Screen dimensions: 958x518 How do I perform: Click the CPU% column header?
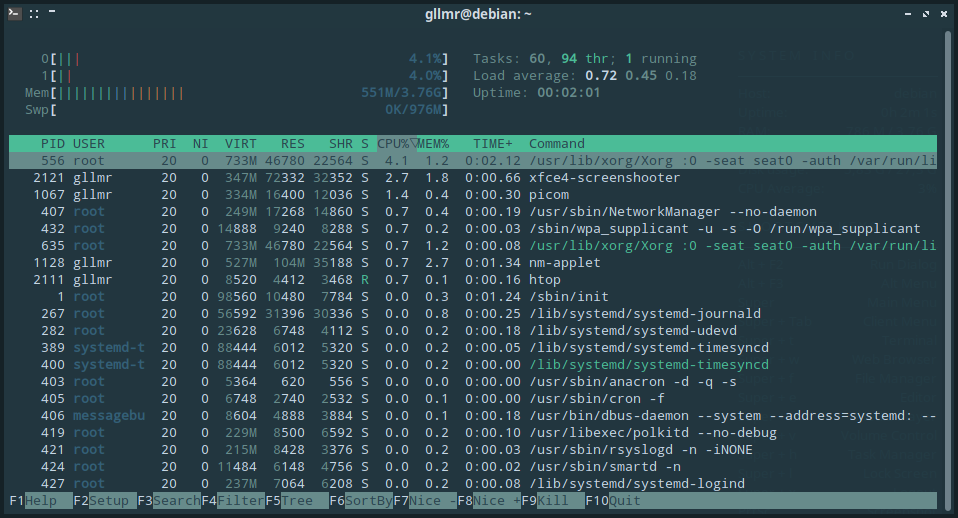pos(397,144)
